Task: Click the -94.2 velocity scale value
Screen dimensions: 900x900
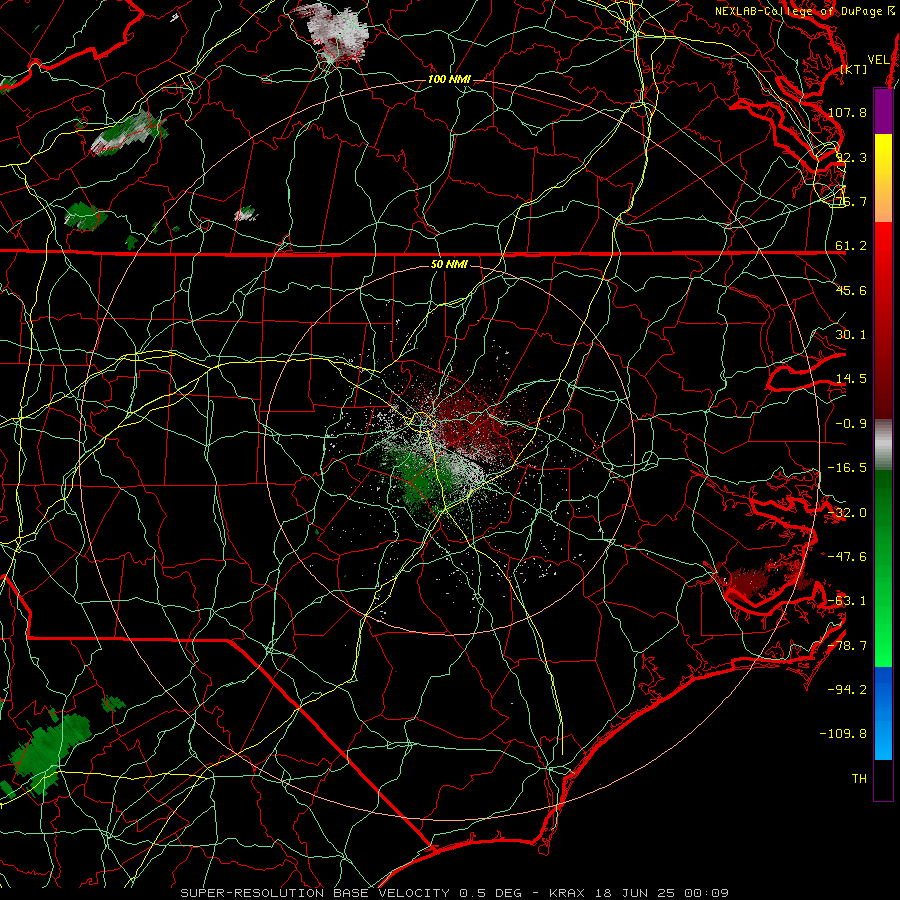Action: (x=847, y=690)
